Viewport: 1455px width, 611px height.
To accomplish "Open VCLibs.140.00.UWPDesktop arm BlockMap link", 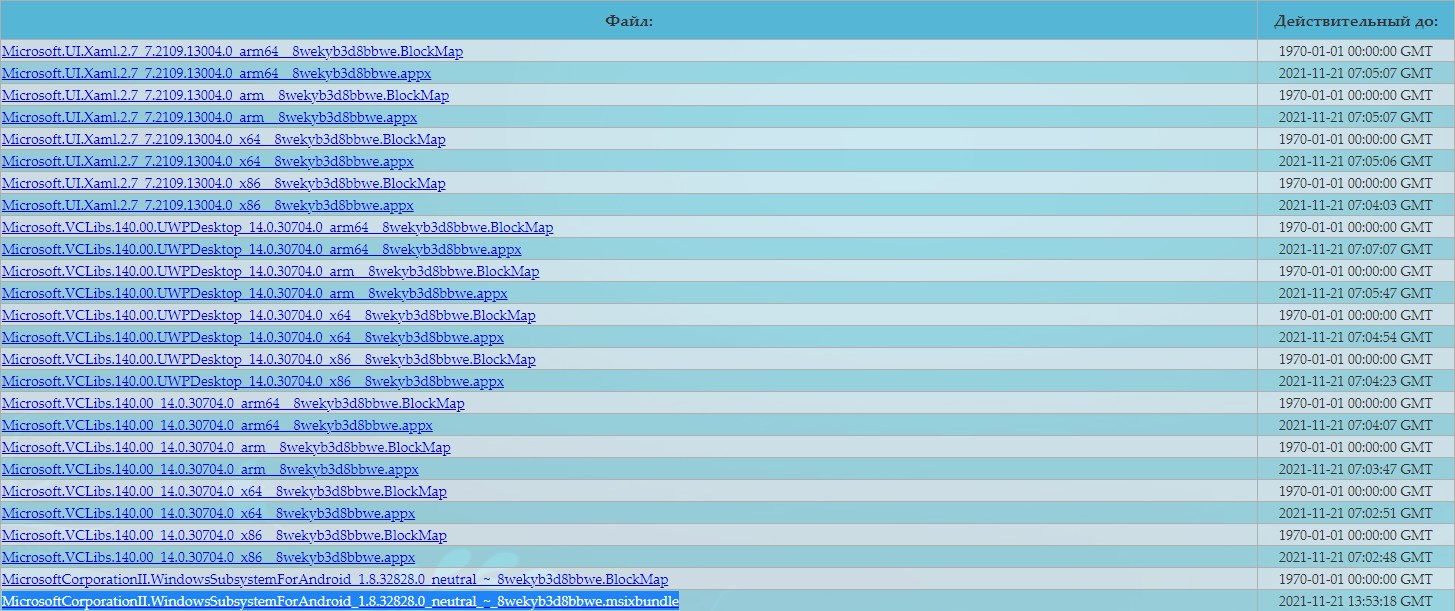I will (x=270, y=271).
